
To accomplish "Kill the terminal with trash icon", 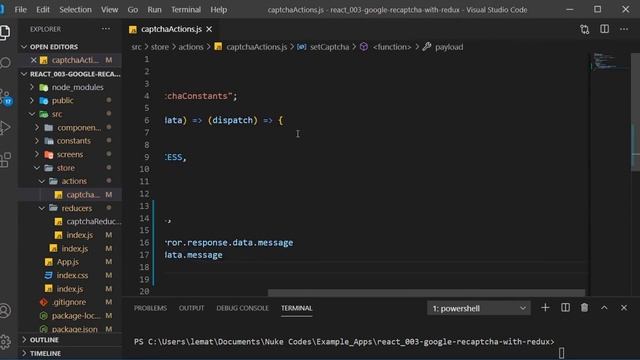I will (x=584, y=308).
